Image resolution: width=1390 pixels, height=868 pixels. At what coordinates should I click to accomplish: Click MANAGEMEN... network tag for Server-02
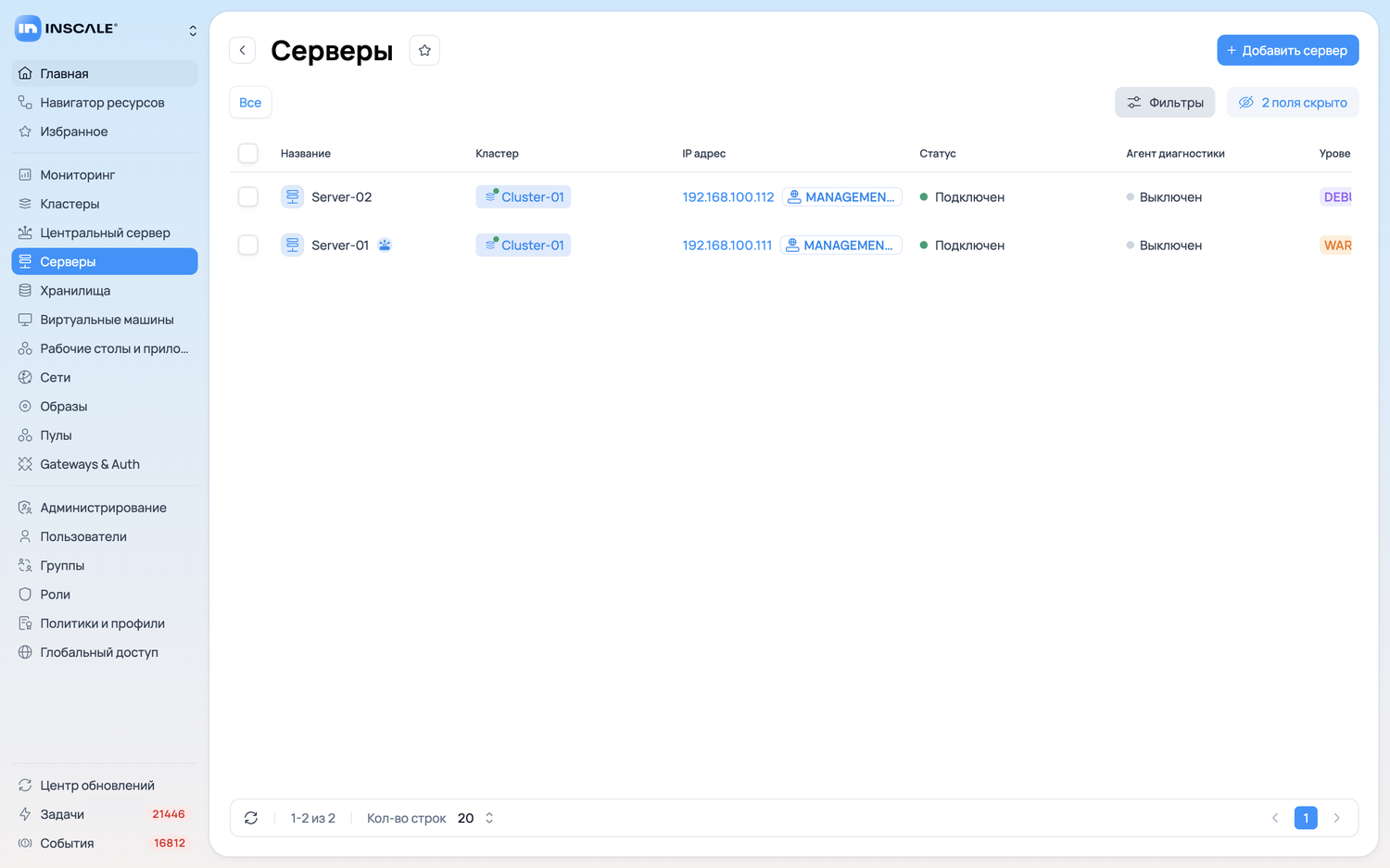click(x=842, y=197)
